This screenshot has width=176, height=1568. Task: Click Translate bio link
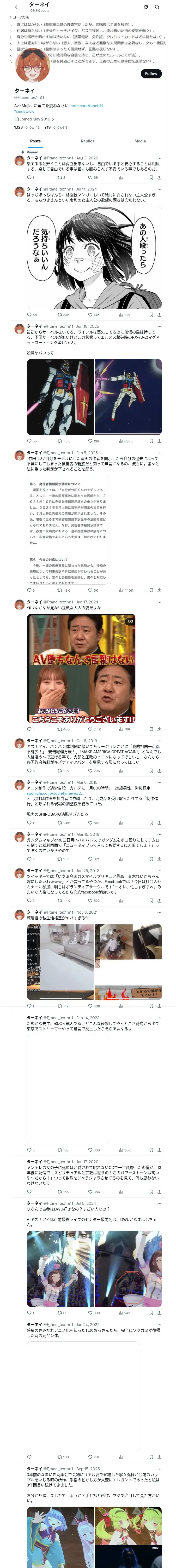coord(24,111)
